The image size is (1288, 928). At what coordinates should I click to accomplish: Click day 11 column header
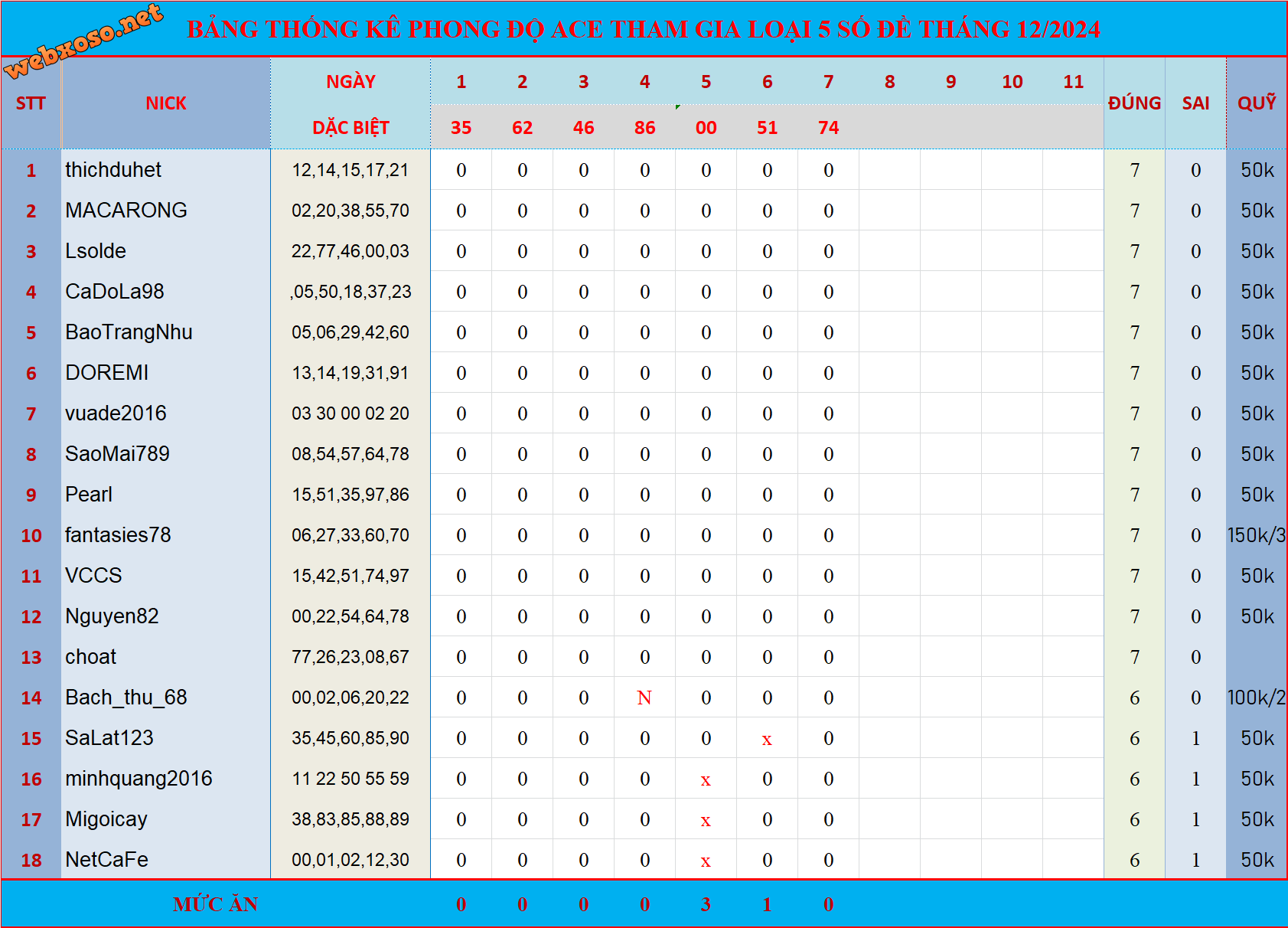click(x=1073, y=82)
